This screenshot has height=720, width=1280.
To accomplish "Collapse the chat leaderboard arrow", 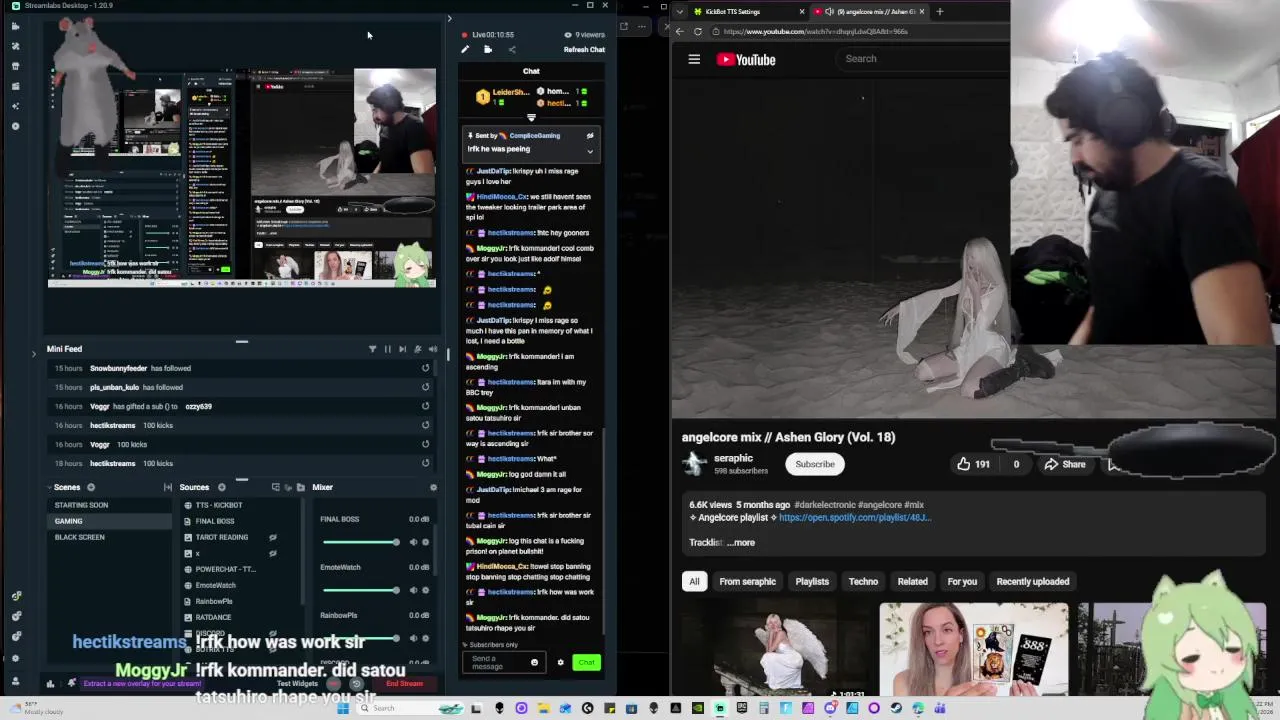I will pos(531,117).
